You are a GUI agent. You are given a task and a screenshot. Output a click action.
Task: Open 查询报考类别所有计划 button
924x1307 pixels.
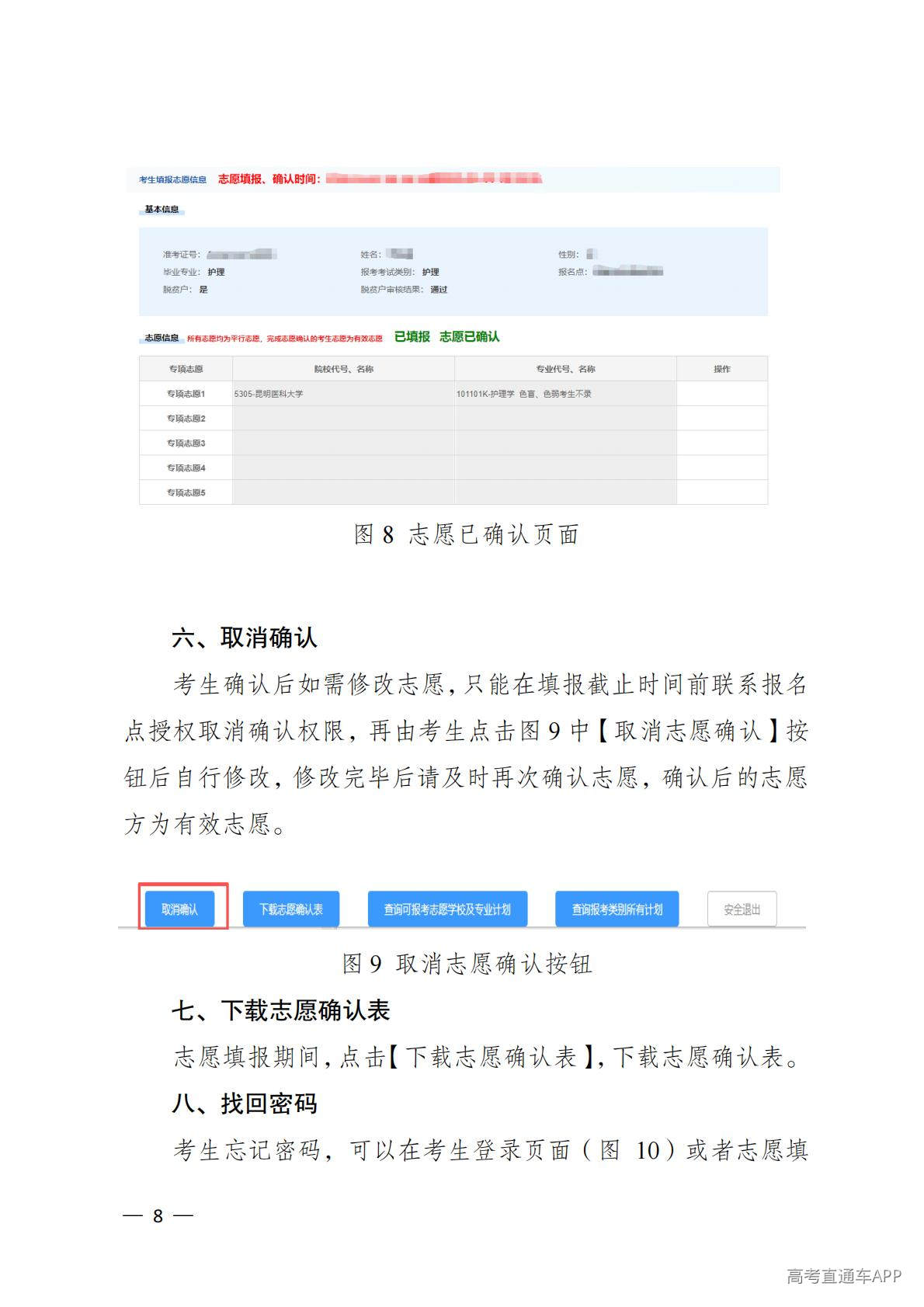617,909
